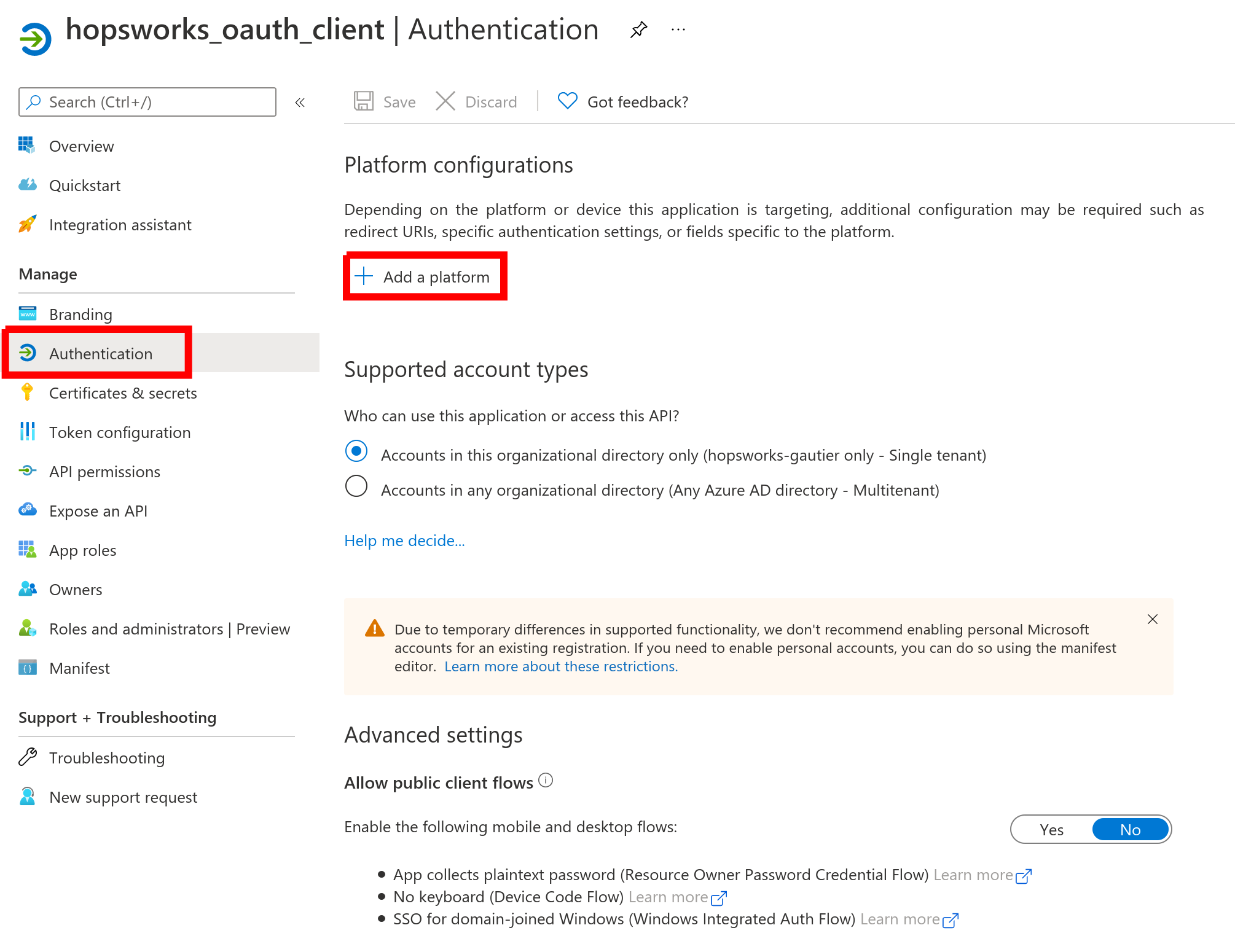Open the info icon beside public client flows
The height and width of the screenshot is (952, 1235).
coord(546,781)
